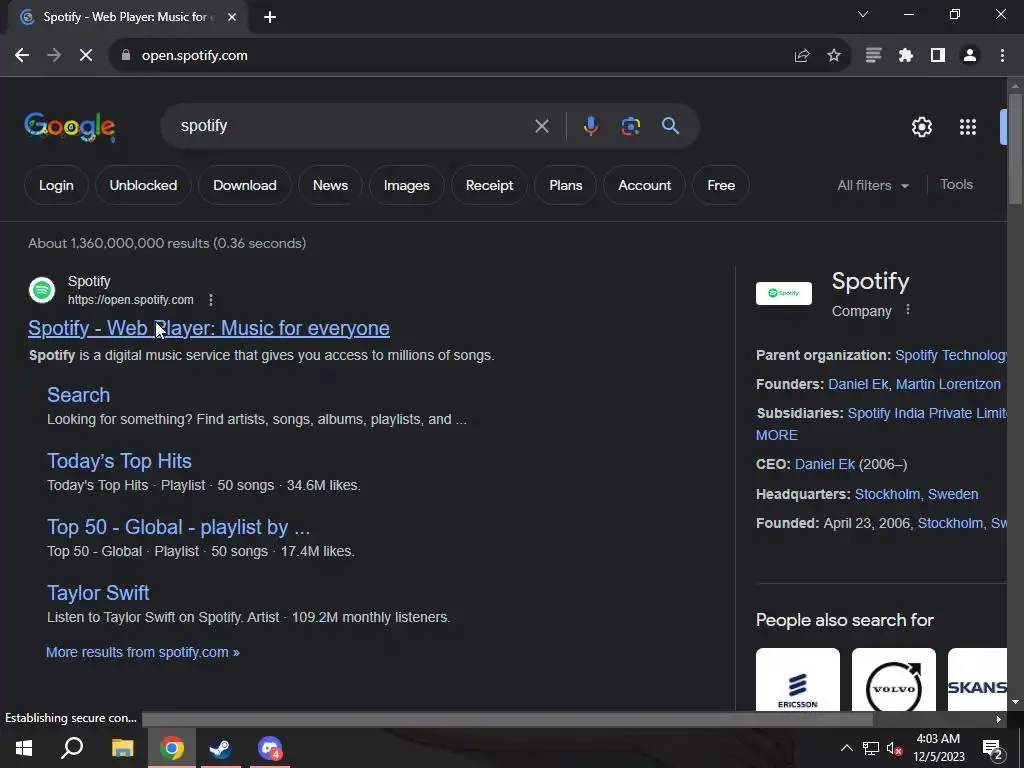Open Chrome's three-dot menu

pos(1002,56)
